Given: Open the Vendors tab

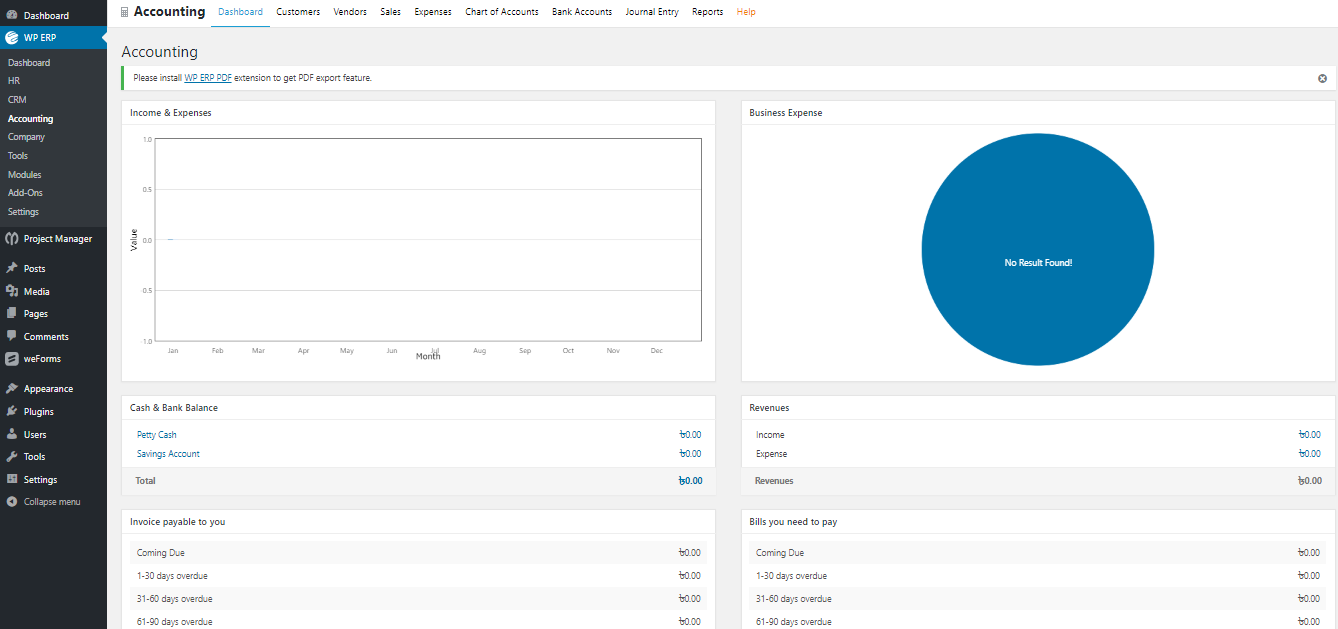Looking at the screenshot, I should click(350, 12).
